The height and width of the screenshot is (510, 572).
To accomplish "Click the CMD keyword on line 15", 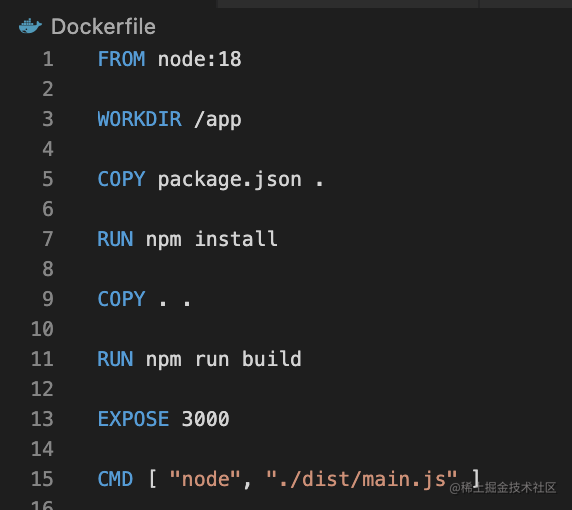I will tap(115, 479).
